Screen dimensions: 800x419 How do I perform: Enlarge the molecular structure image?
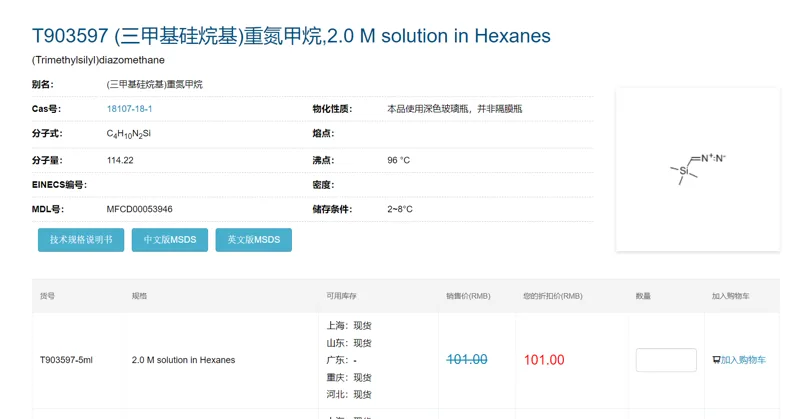click(697, 169)
